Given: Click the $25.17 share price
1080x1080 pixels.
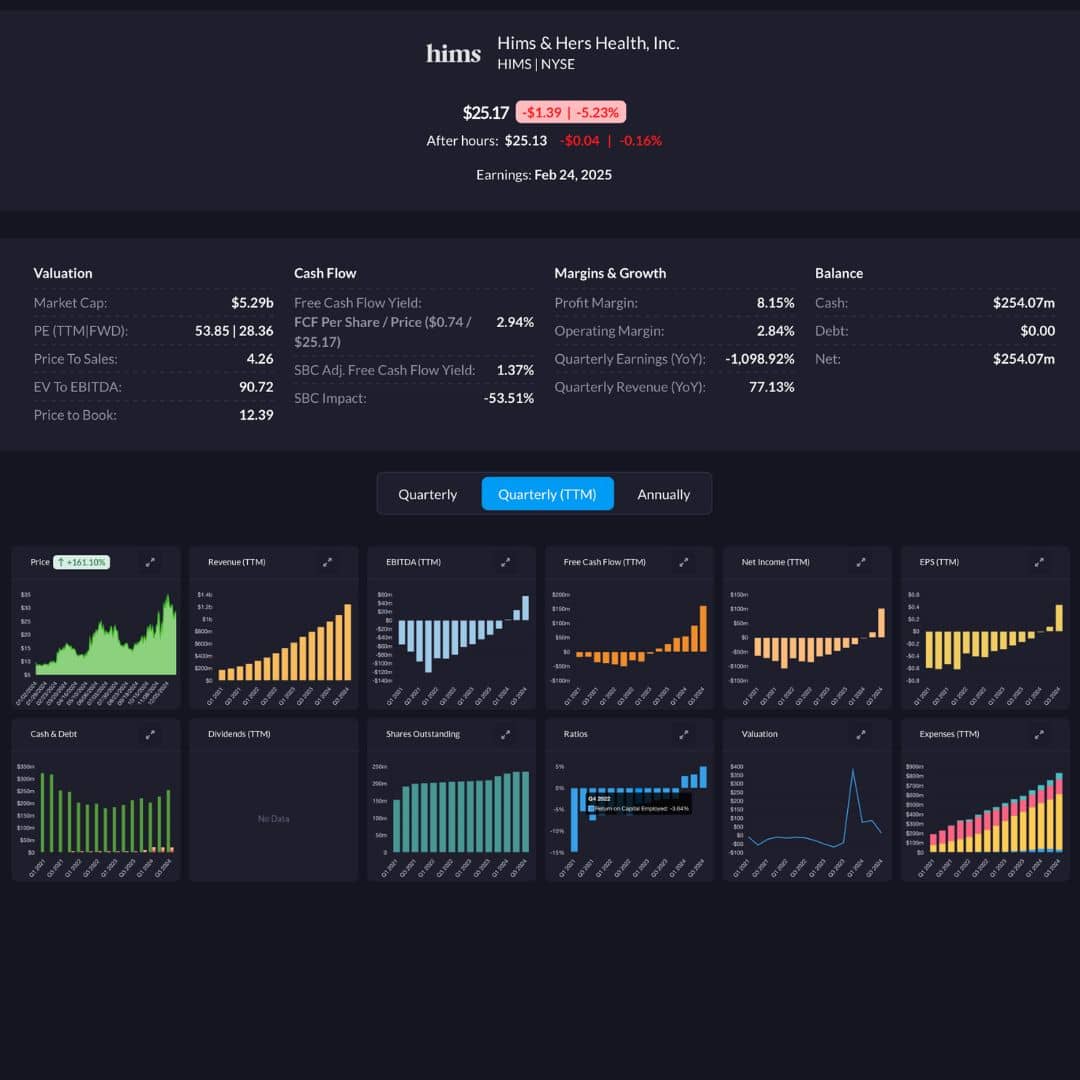Looking at the screenshot, I should 486,112.
